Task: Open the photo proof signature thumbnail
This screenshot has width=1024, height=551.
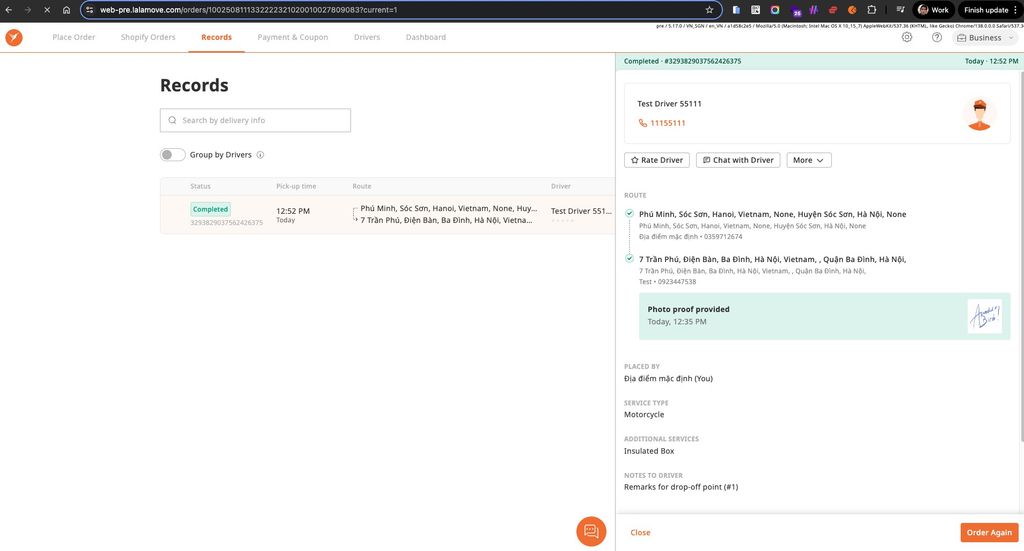Action: click(984, 316)
